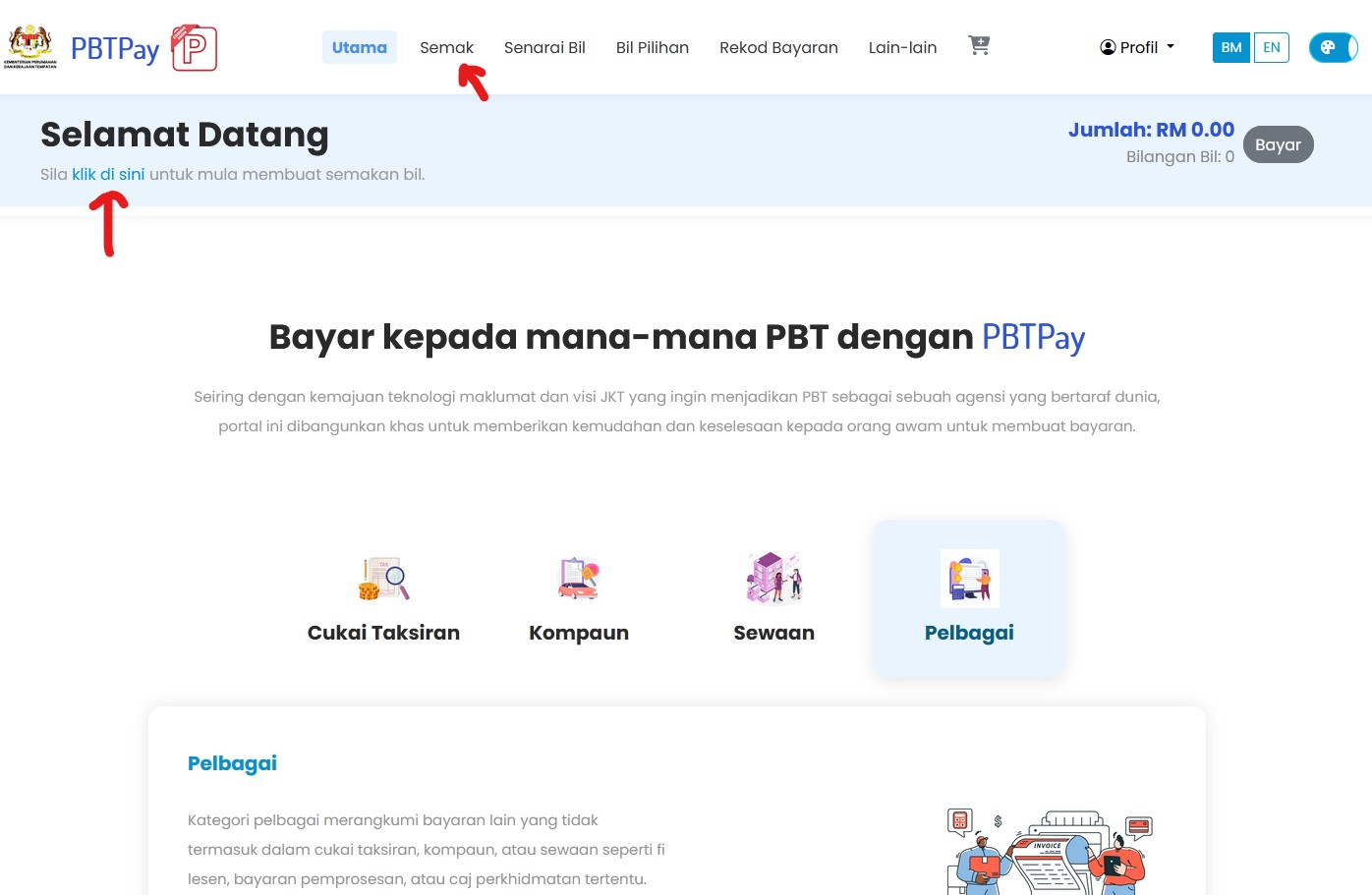Open the Senarai Bil page
1372x895 pixels.
(x=544, y=47)
